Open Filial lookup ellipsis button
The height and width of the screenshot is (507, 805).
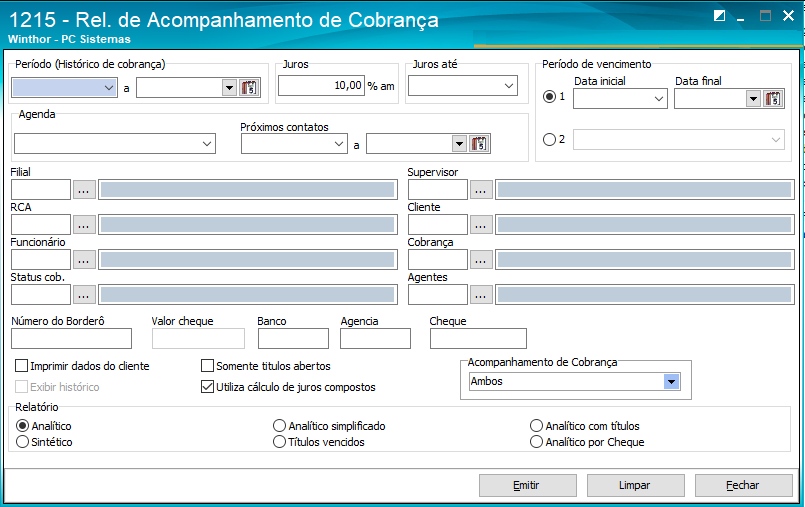click(84, 189)
